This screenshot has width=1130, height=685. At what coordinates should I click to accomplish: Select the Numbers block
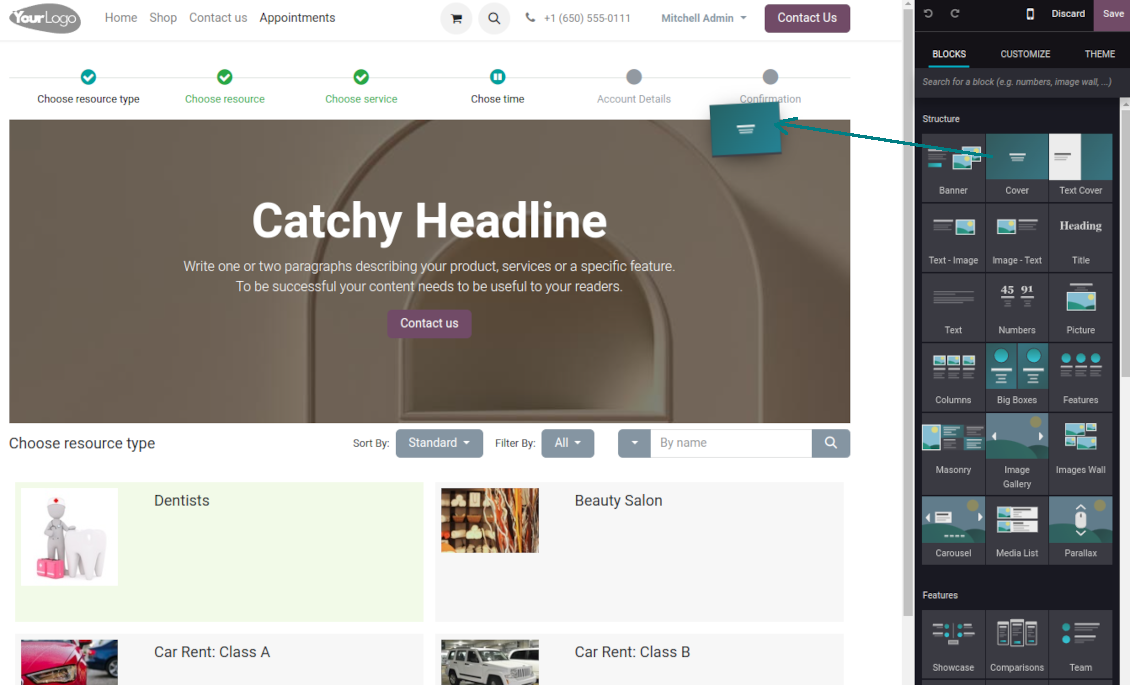tap(1017, 306)
